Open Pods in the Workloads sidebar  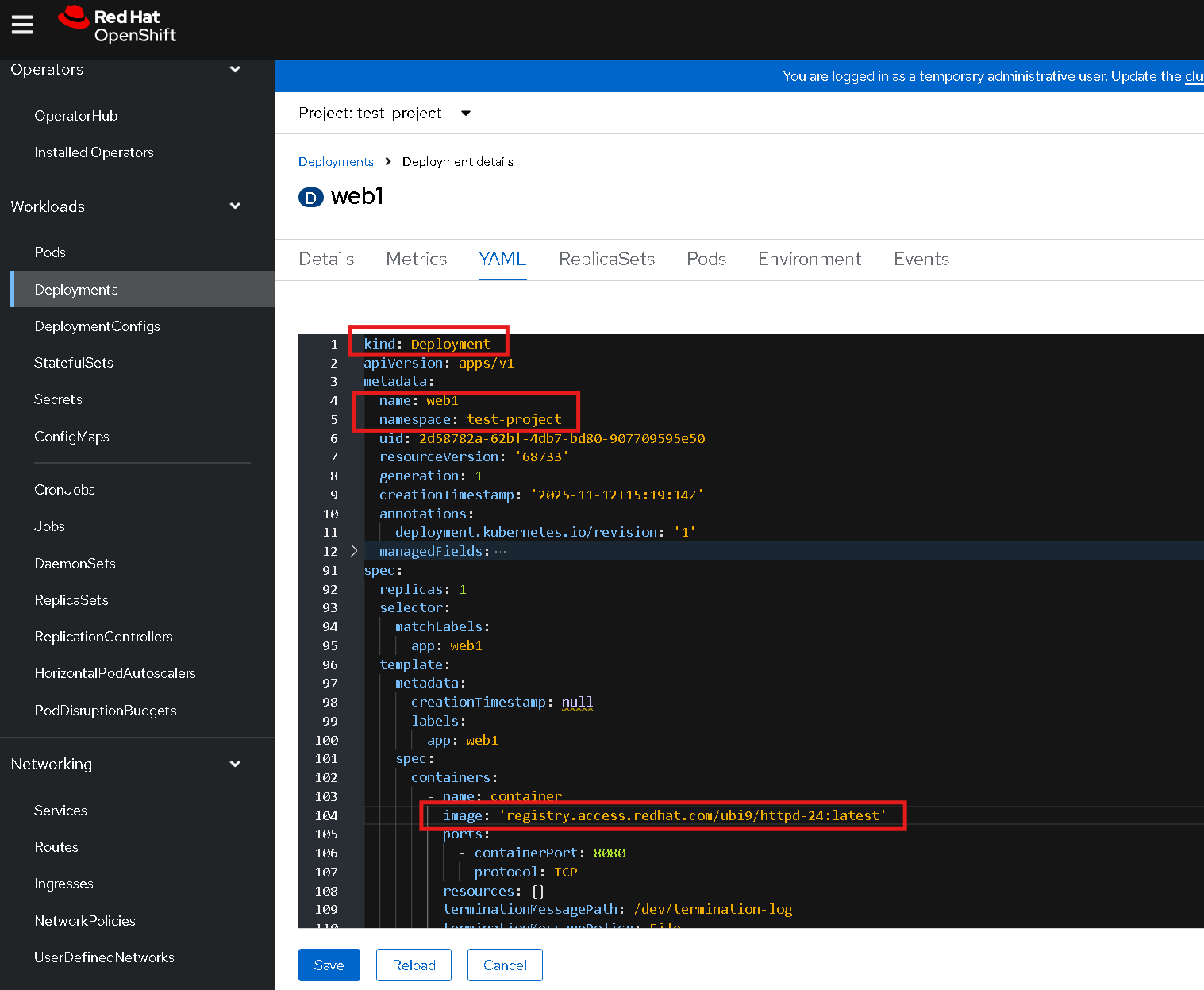click(x=50, y=252)
